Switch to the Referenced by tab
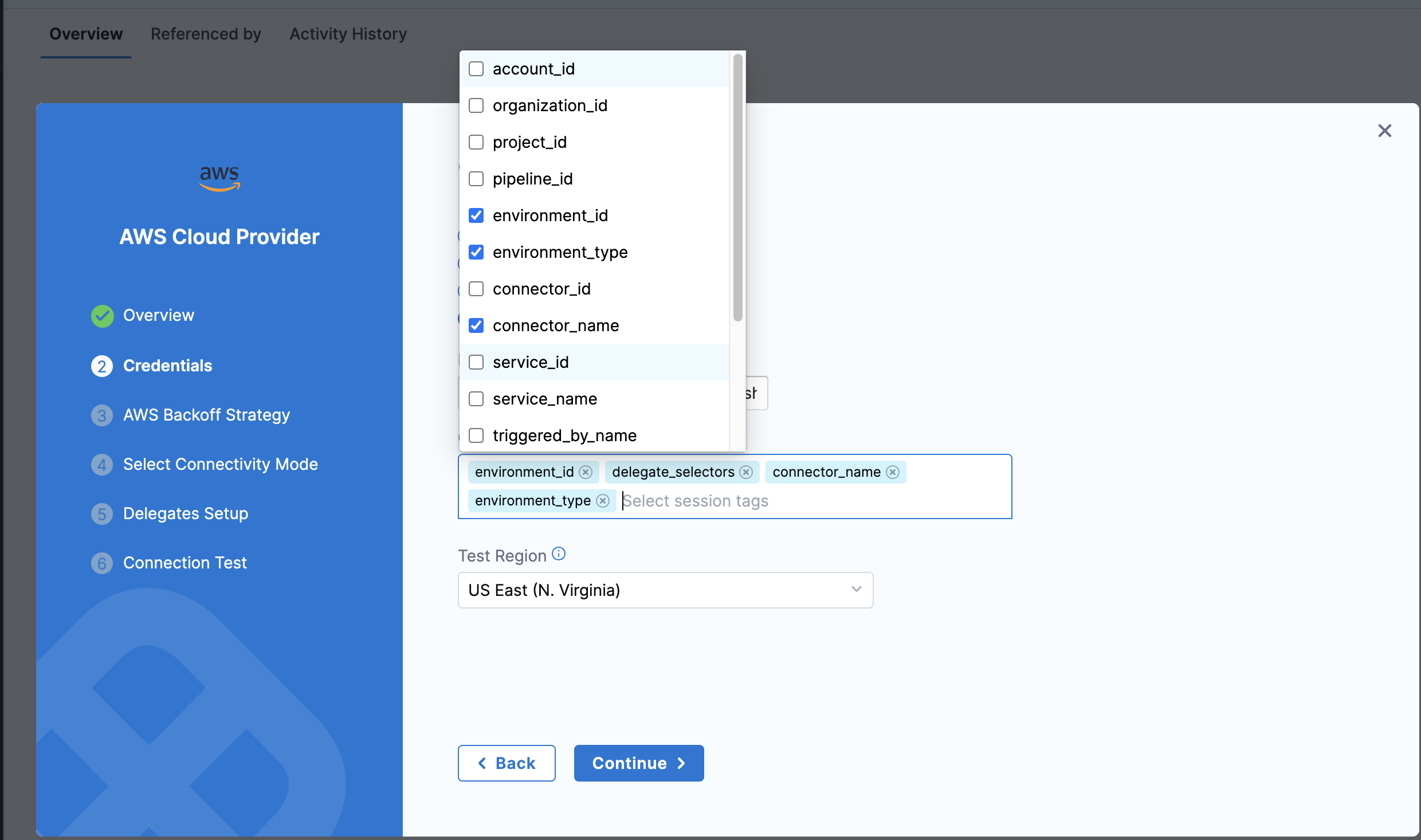The image size is (1421, 840). click(206, 34)
